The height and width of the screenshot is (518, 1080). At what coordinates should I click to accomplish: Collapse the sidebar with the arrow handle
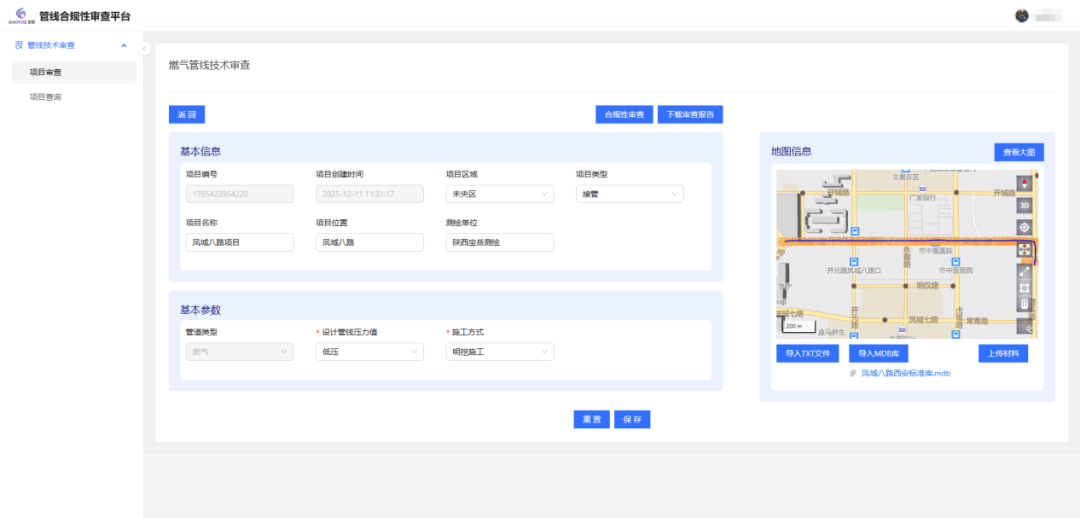pos(144,48)
